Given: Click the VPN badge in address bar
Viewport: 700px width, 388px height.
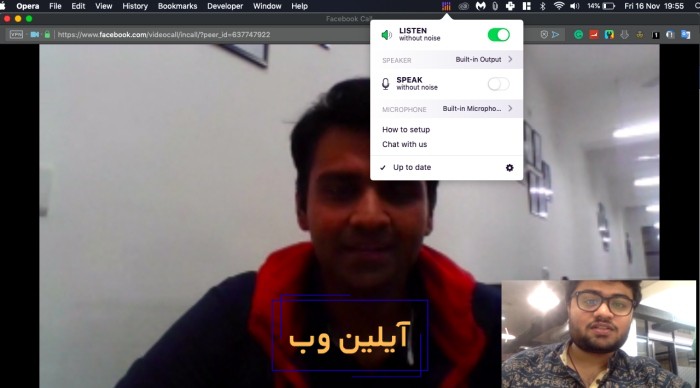Looking at the screenshot, I should pyautogui.click(x=16, y=34).
